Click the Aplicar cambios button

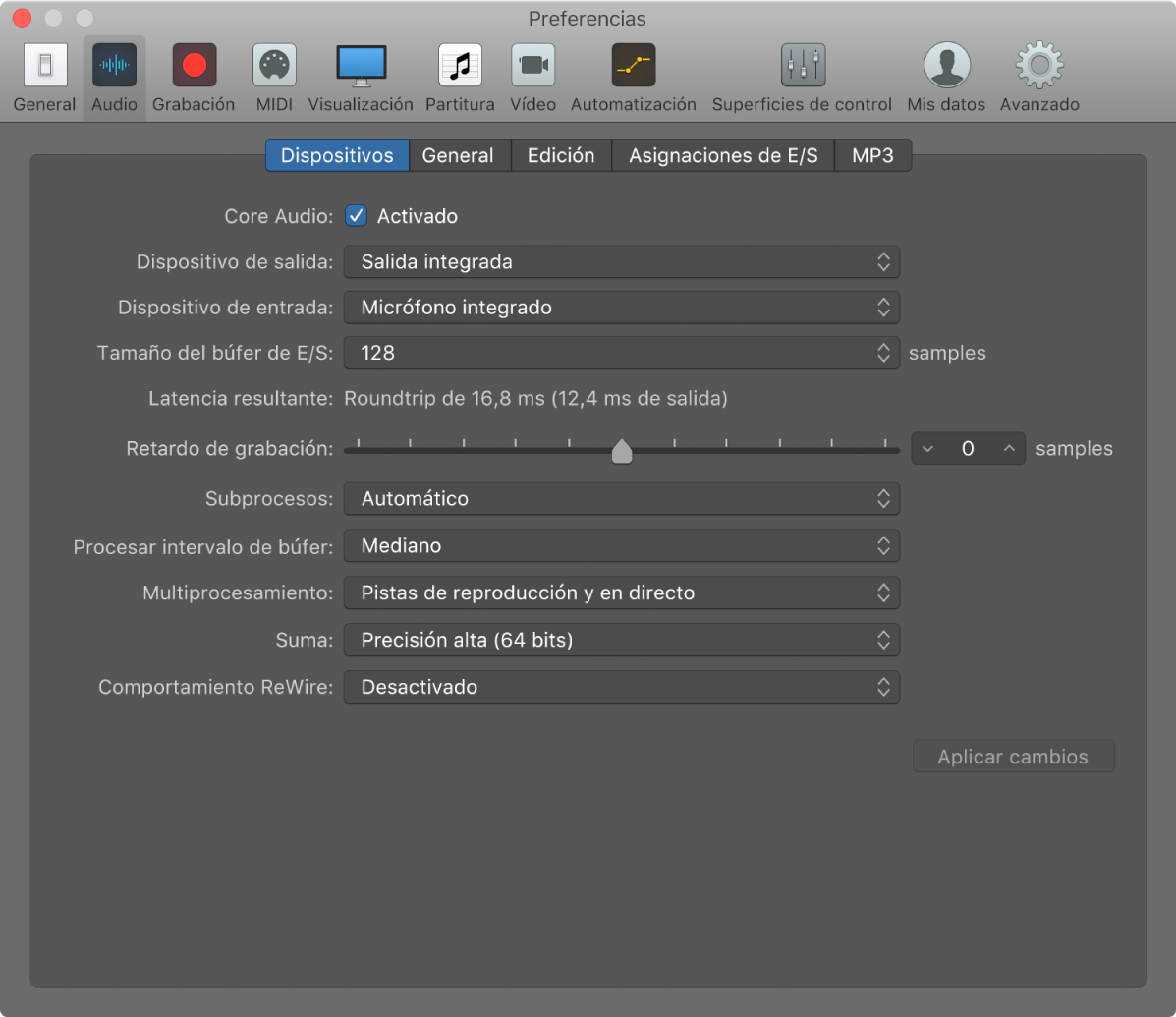pos(1013,757)
